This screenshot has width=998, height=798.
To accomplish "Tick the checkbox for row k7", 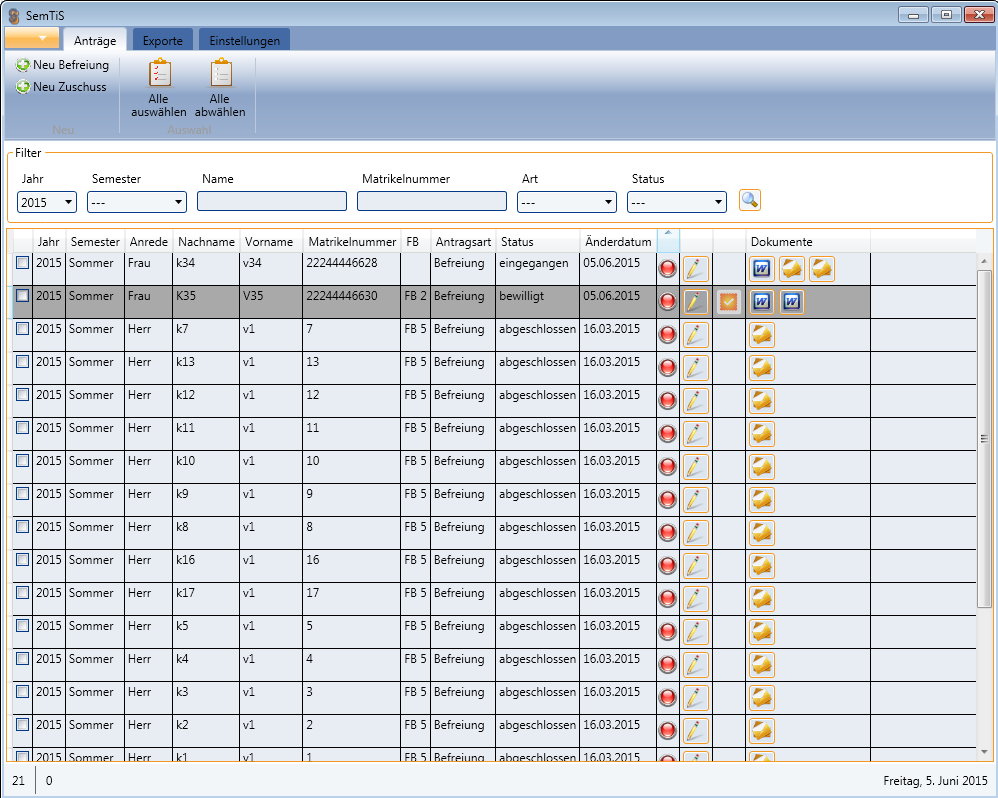I will click(x=22, y=328).
